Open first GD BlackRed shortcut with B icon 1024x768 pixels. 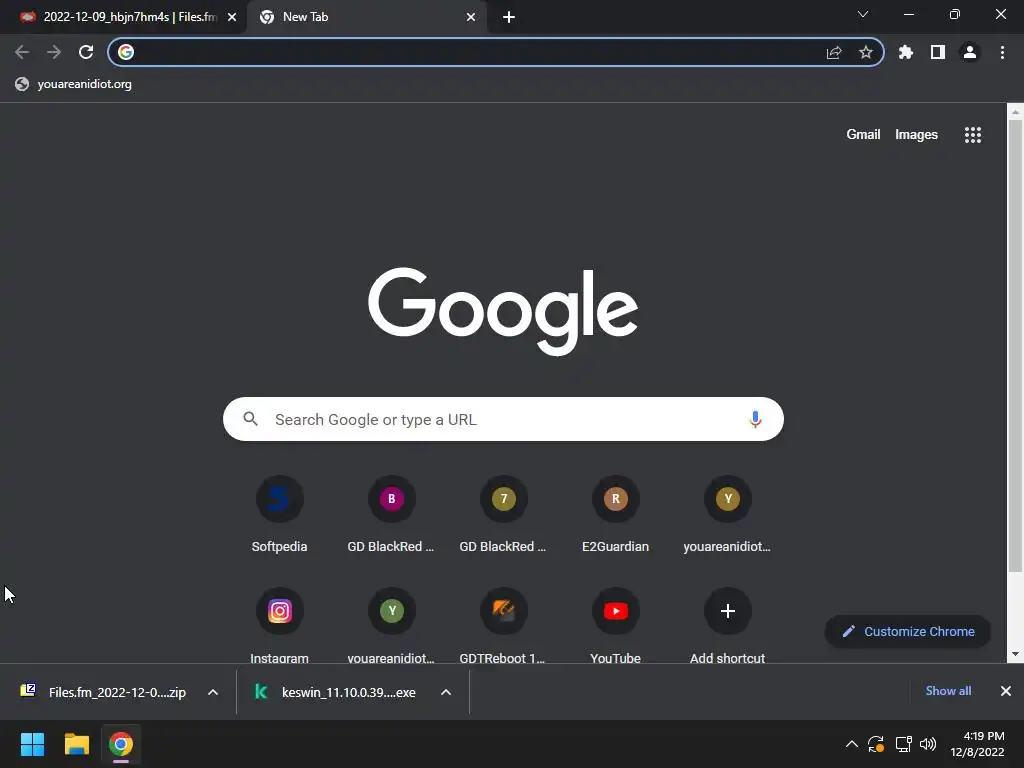(391, 515)
